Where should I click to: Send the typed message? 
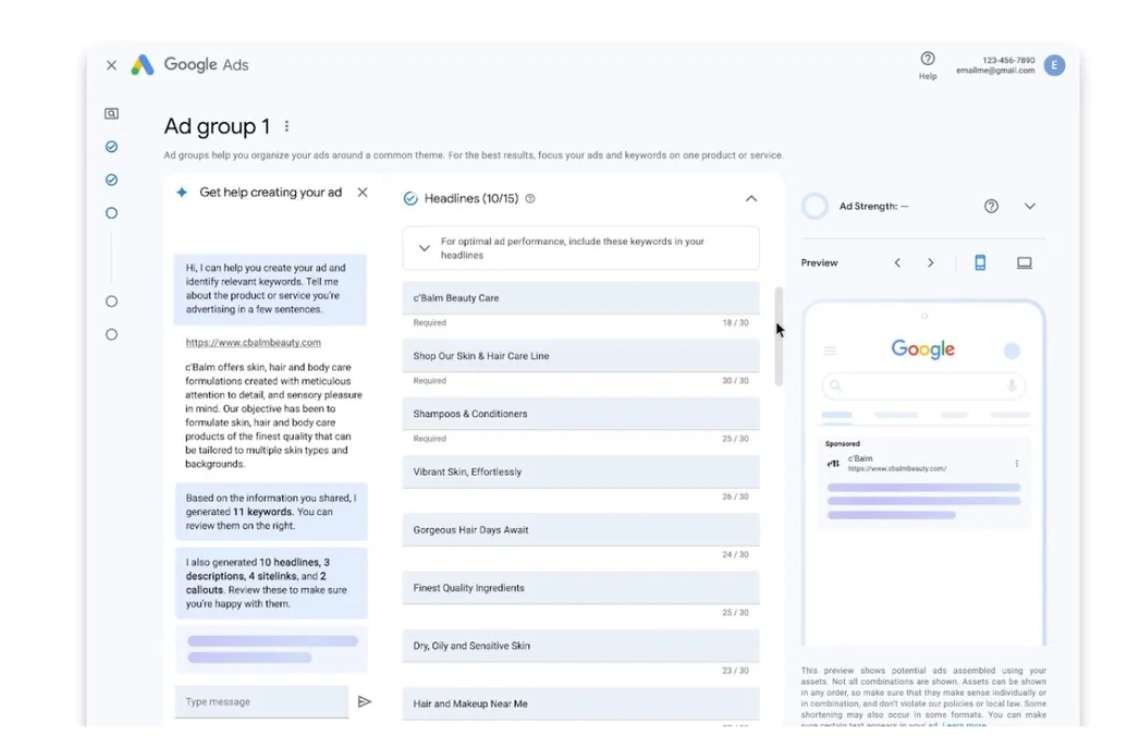364,702
